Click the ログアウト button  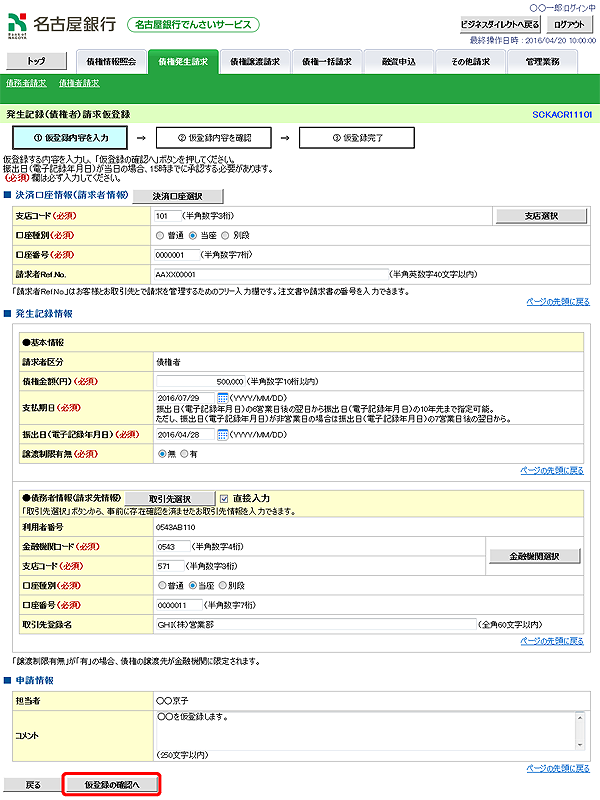[569, 24]
